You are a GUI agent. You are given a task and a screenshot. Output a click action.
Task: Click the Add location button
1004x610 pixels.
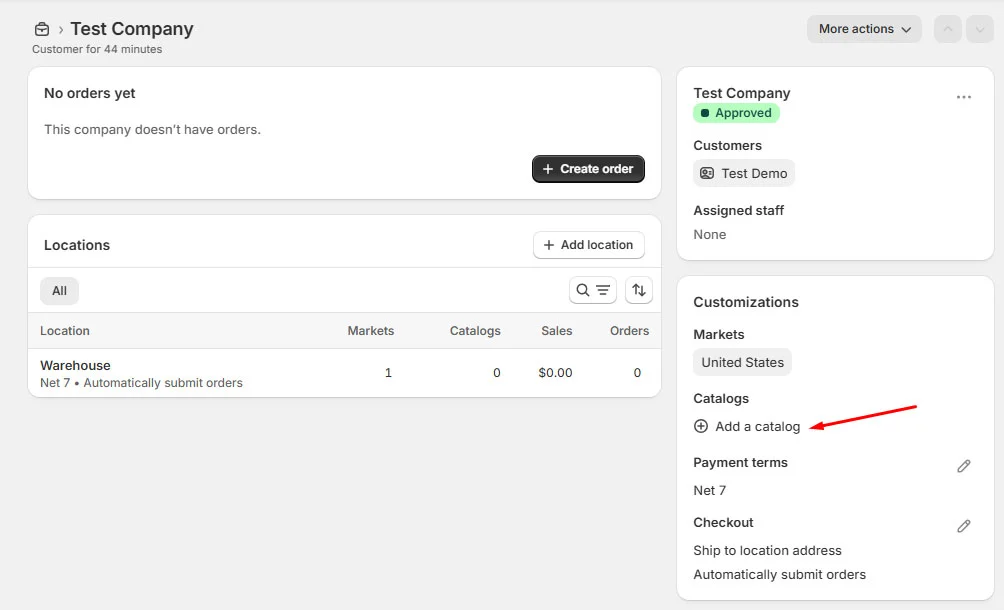(588, 244)
